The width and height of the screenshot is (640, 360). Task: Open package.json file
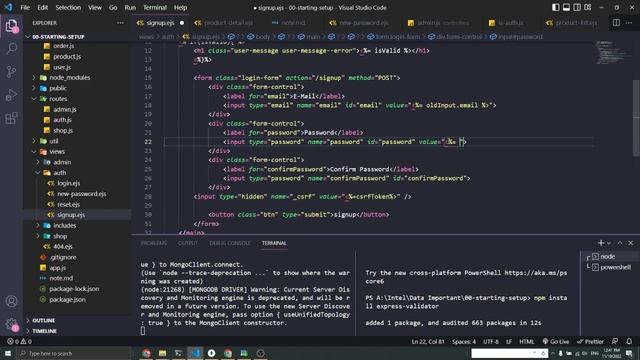(67, 299)
